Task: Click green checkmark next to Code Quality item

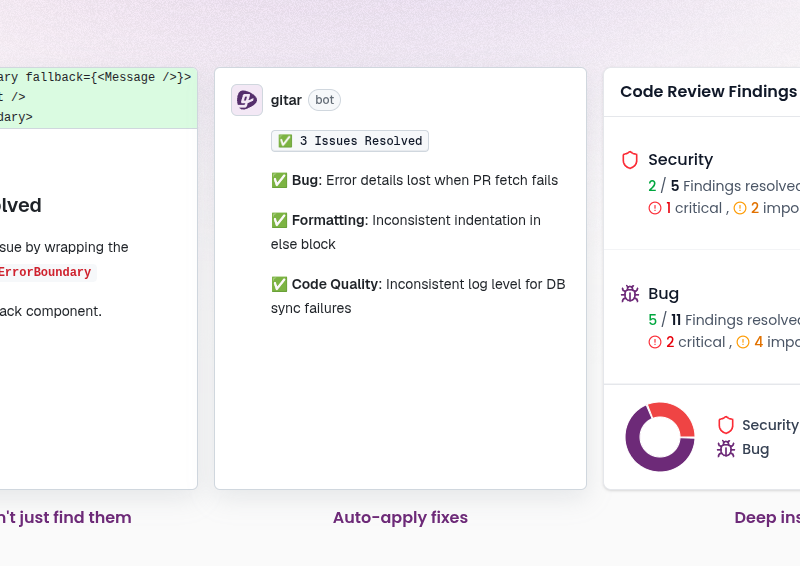Action: [x=279, y=284]
